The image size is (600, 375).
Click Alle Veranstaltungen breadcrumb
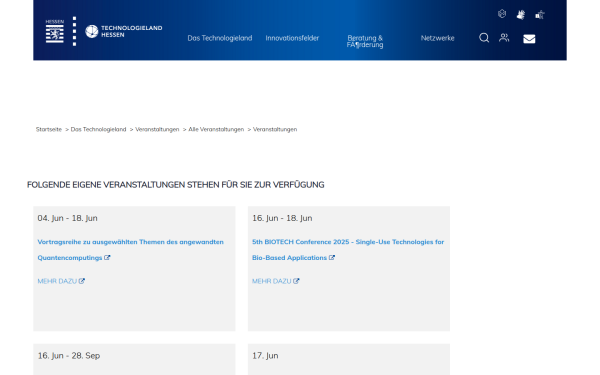point(216,129)
